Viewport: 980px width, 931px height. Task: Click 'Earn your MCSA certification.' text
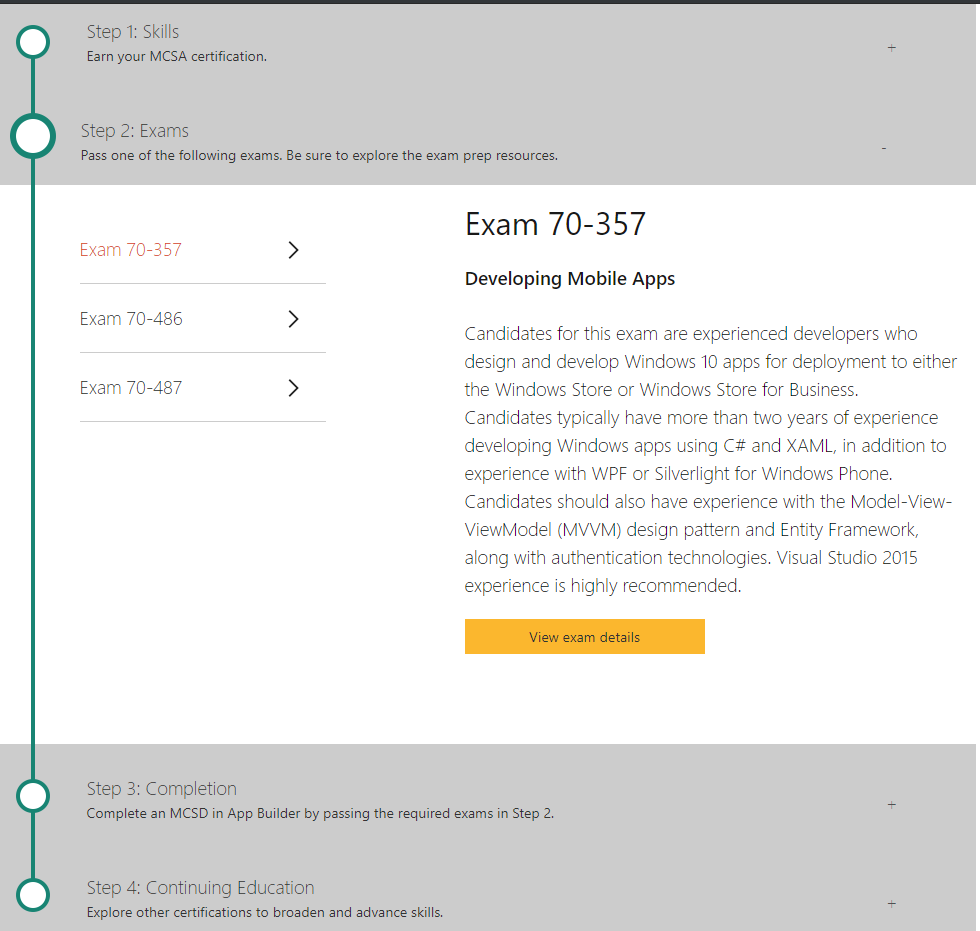(x=176, y=56)
